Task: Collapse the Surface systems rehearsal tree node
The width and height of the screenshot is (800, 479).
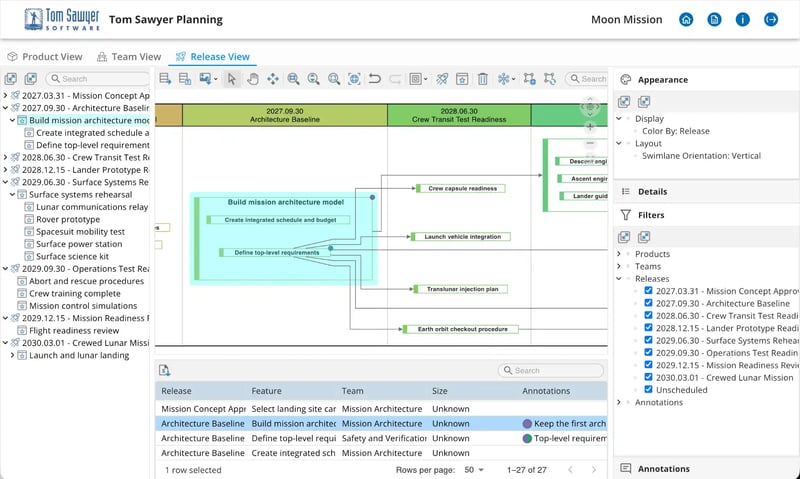Action: (x=12, y=194)
